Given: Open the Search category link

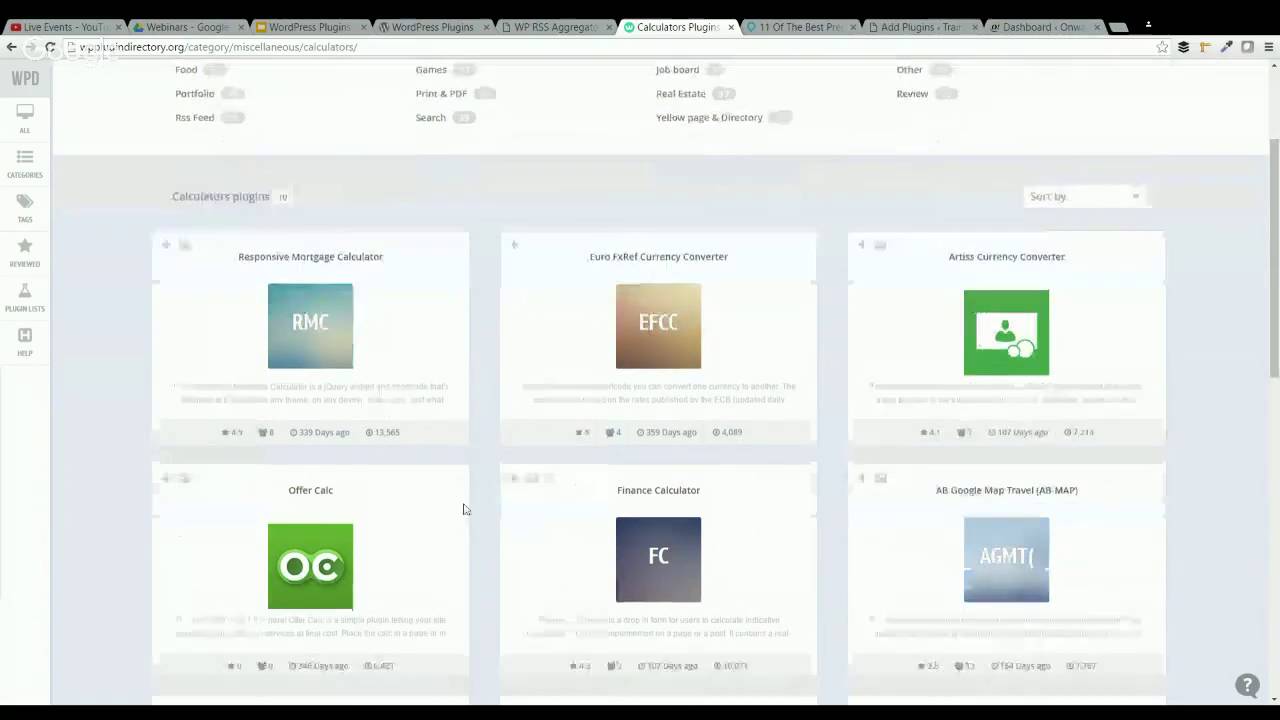Looking at the screenshot, I should tap(431, 118).
